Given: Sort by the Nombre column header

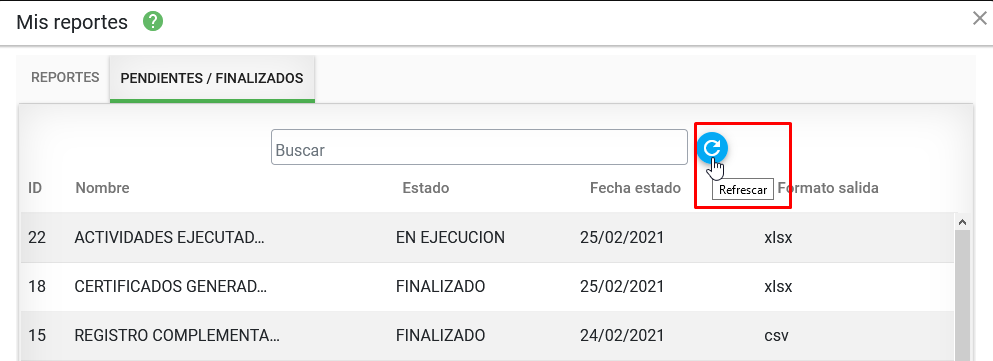Looking at the screenshot, I should click(103, 188).
